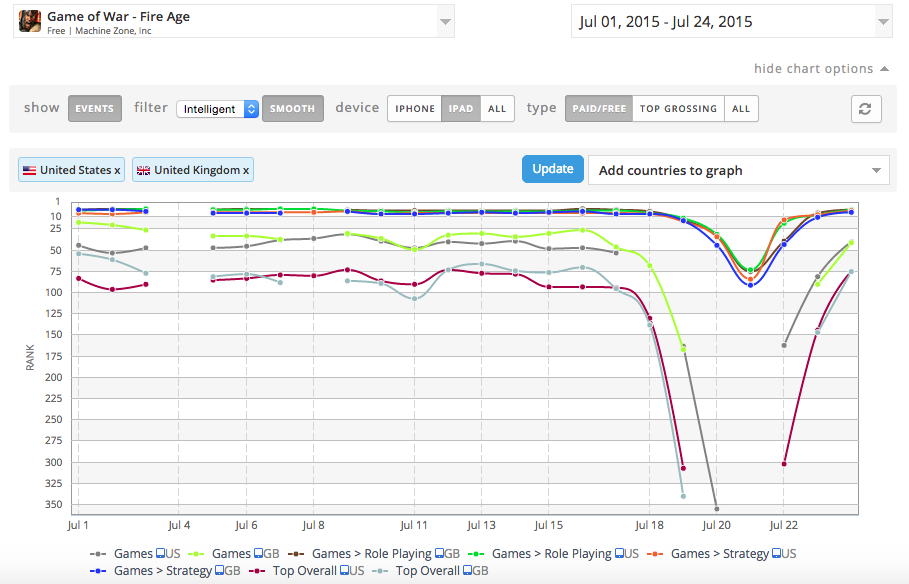Viewport: 909px width, 584px height.
Task: Open the date range dropdown
Action: 731,21
